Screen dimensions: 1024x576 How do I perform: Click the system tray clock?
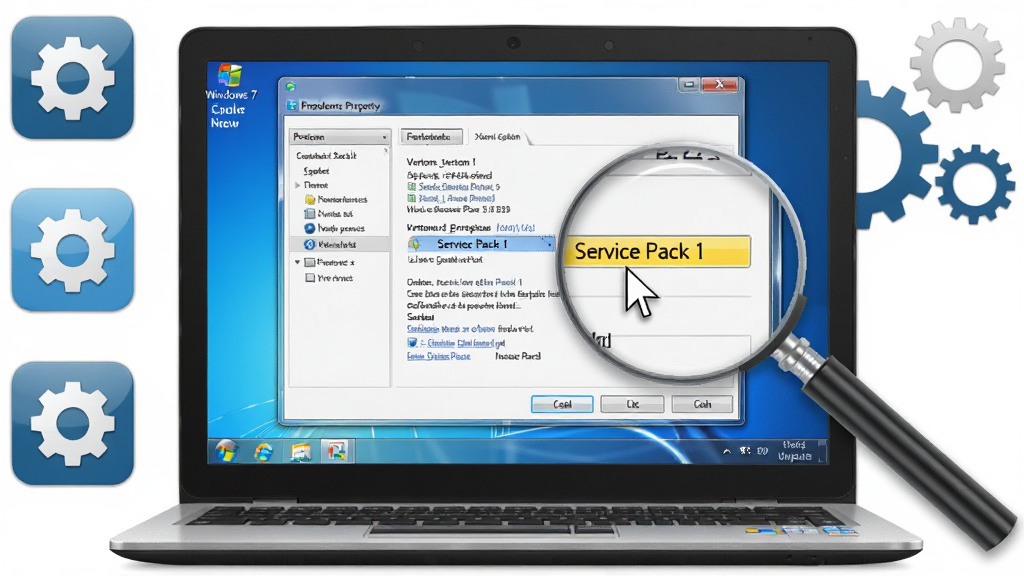point(794,451)
